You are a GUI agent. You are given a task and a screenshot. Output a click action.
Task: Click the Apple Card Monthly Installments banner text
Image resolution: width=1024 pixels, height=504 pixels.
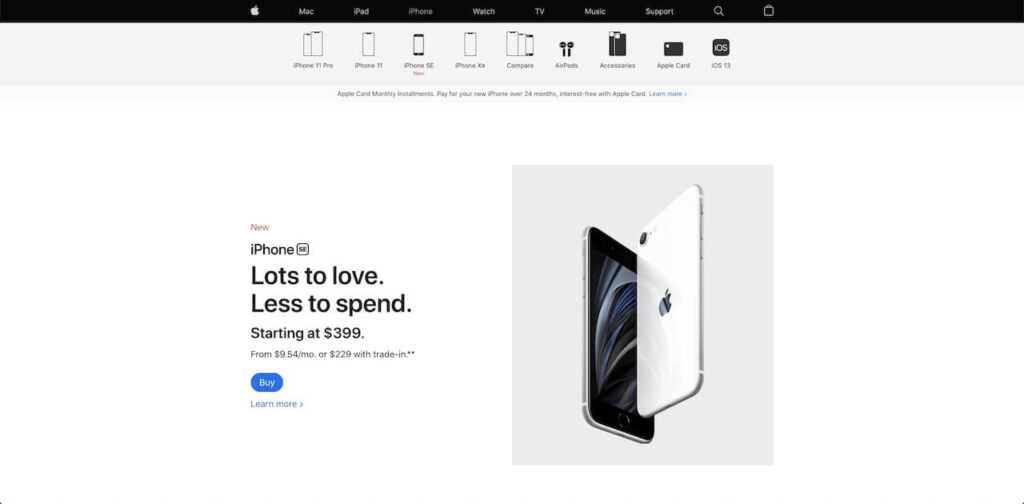coord(492,94)
